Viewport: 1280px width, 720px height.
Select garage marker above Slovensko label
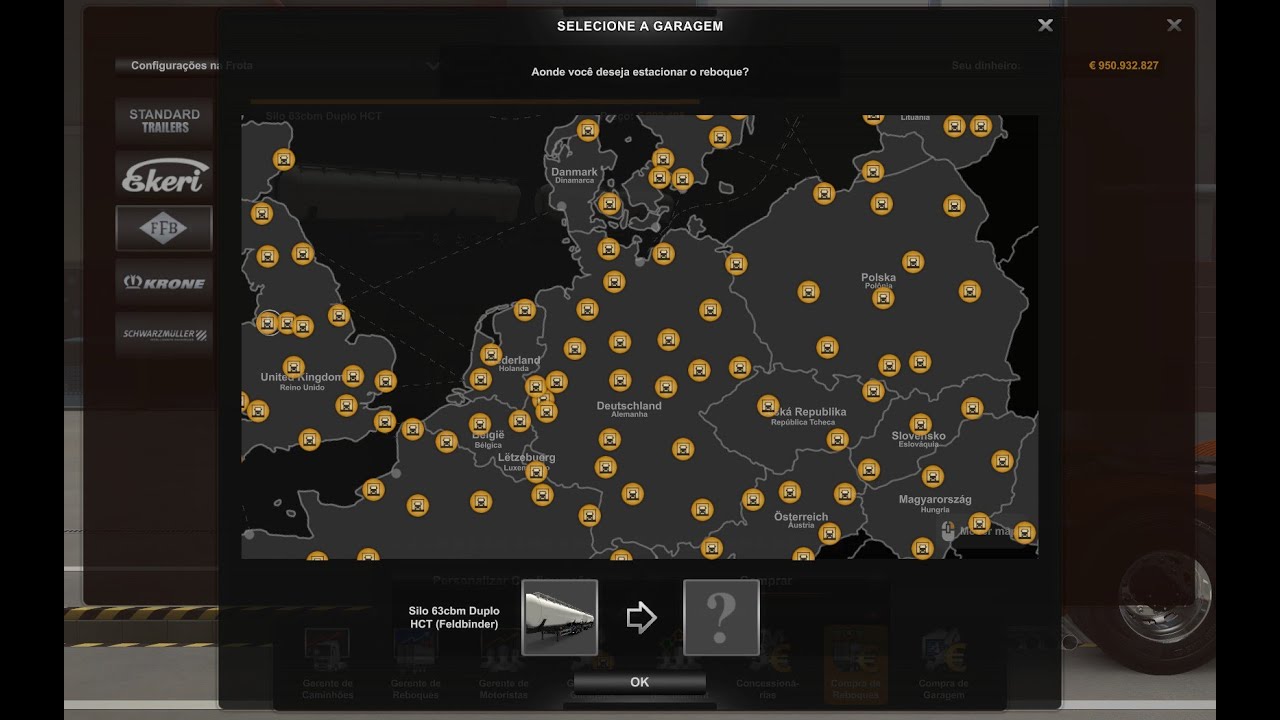(920, 424)
